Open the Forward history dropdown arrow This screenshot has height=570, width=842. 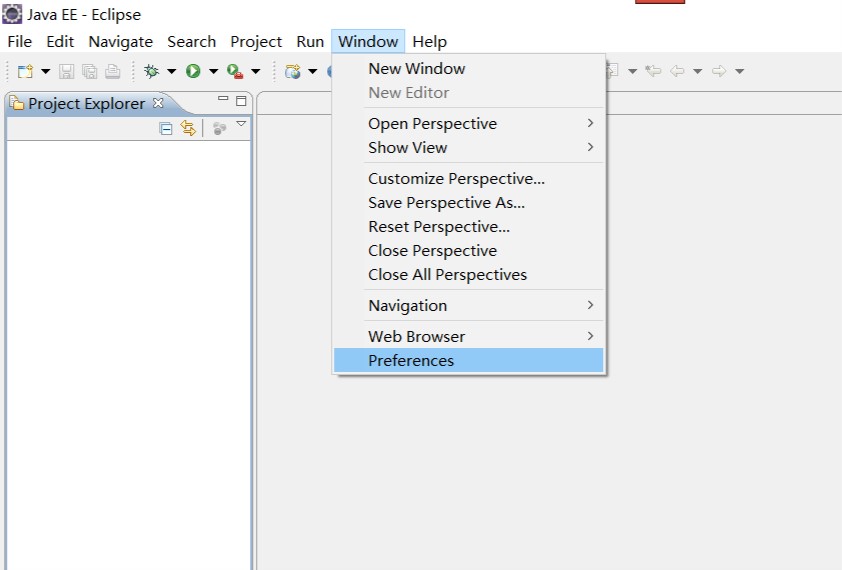coord(739,71)
